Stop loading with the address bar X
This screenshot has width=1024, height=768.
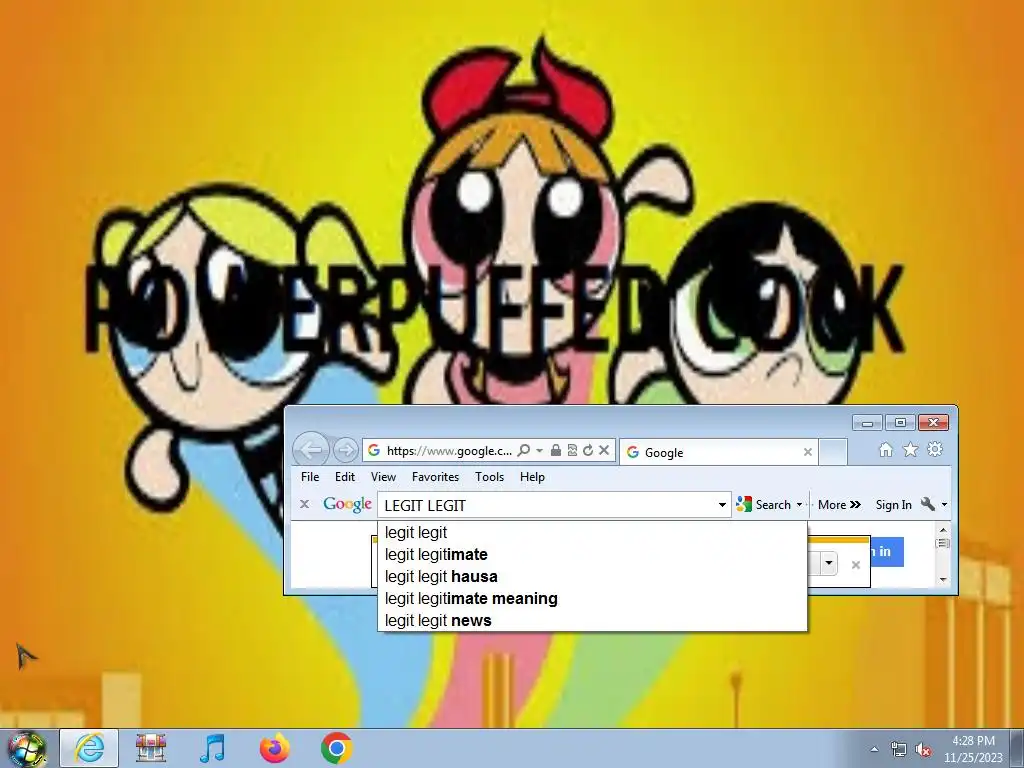(604, 450)
